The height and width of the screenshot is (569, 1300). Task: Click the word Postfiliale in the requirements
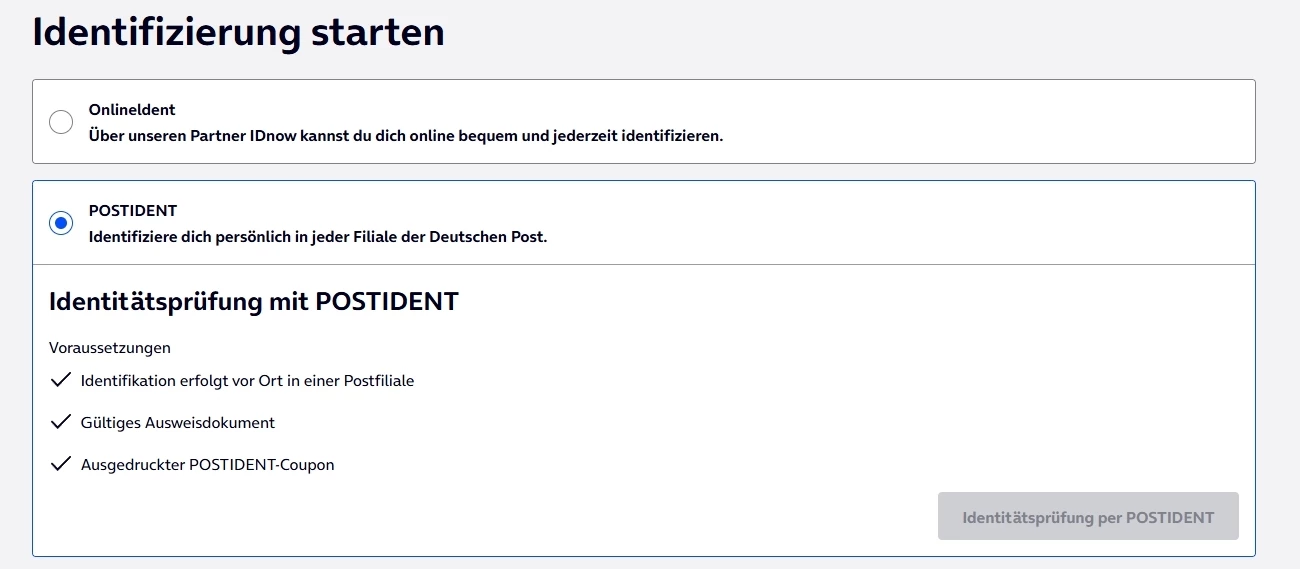(378, 381)
